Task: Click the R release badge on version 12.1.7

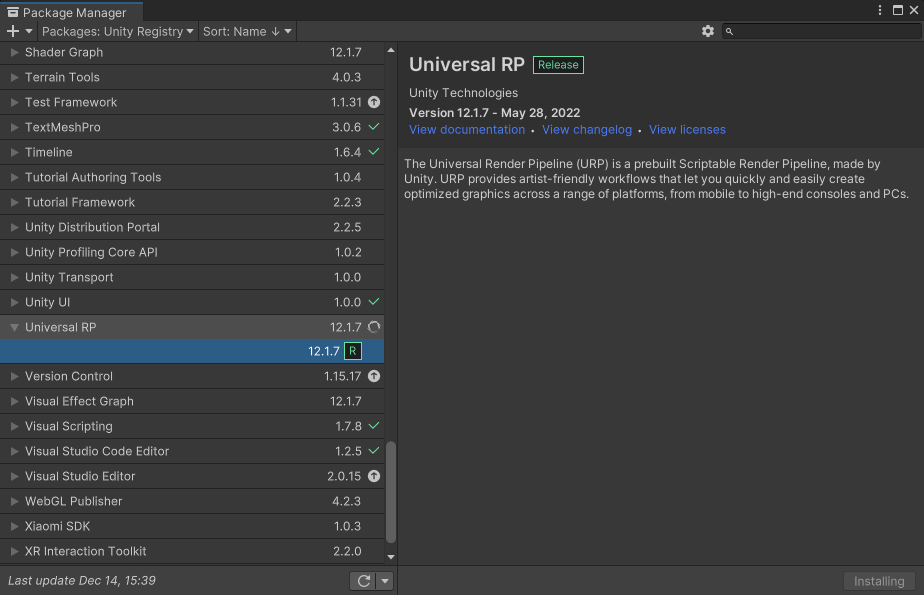Action: (x=352, y=351)
